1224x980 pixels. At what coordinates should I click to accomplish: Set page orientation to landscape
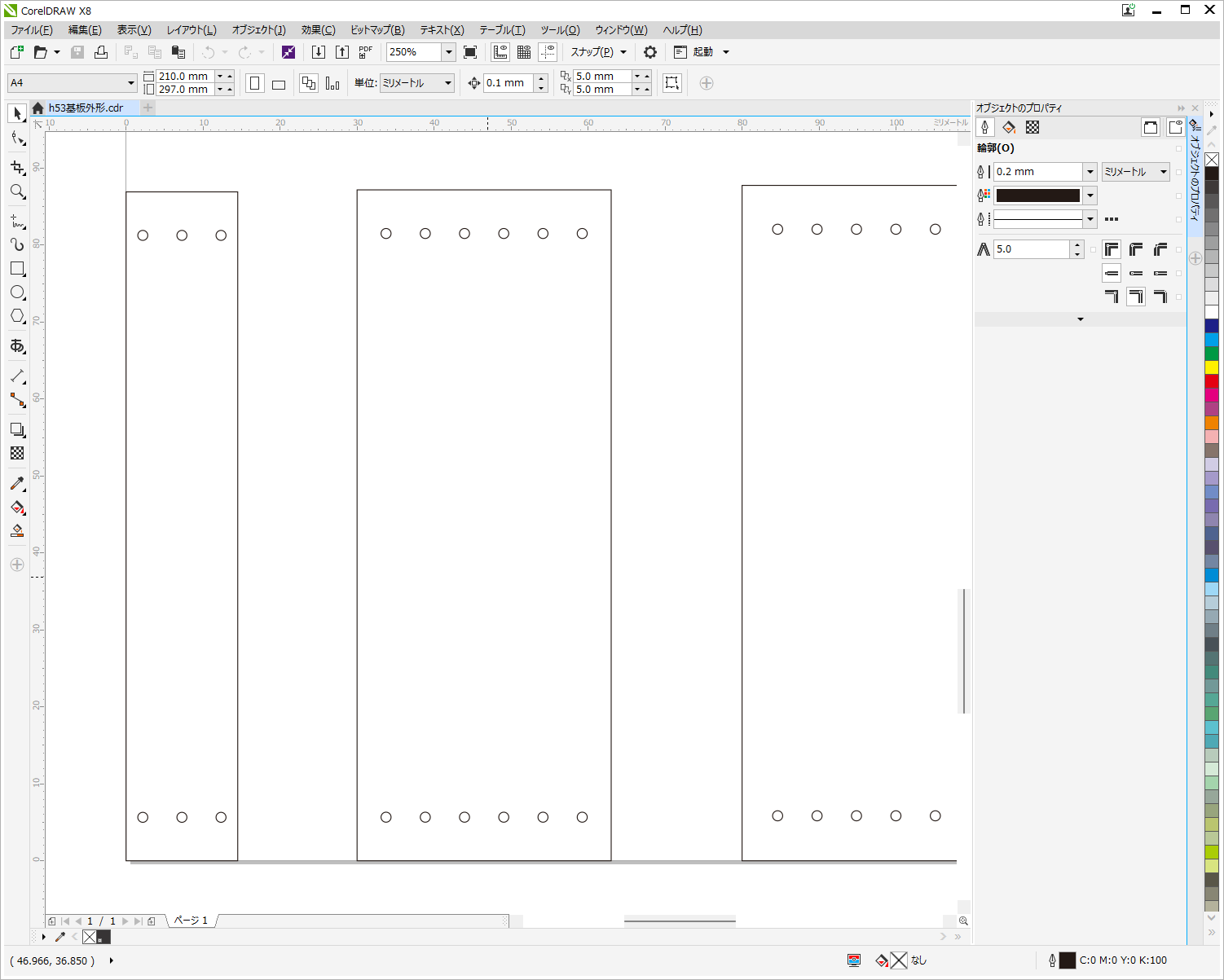click(x=279, y=83)
